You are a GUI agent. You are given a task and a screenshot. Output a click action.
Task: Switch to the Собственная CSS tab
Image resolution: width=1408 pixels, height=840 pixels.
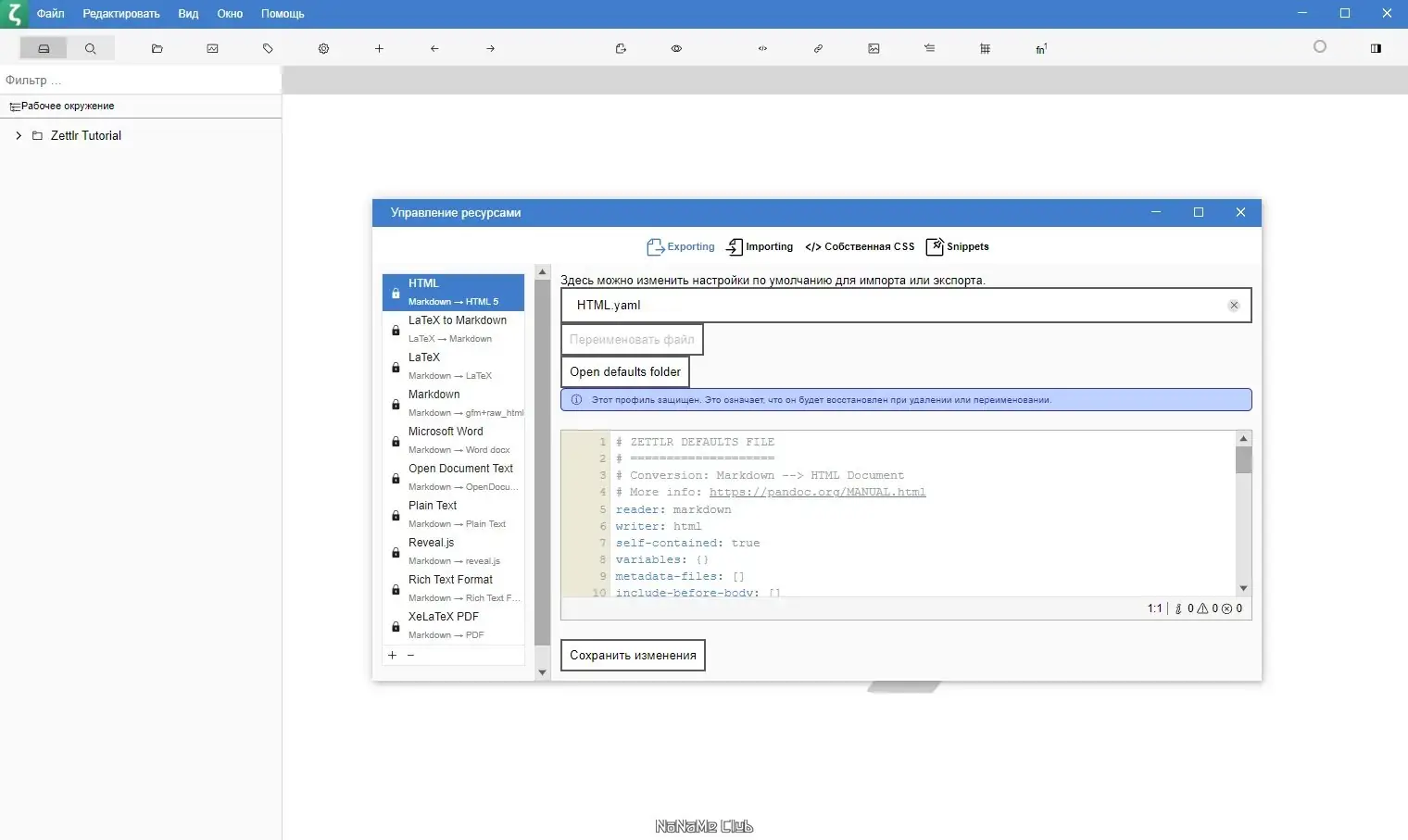tap(860, 246)
